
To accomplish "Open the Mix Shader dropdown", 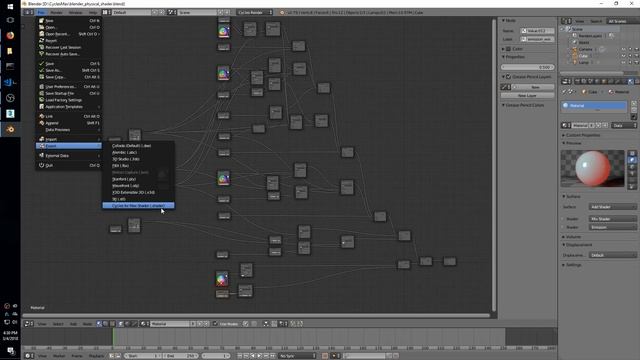I will coord(612,219).
